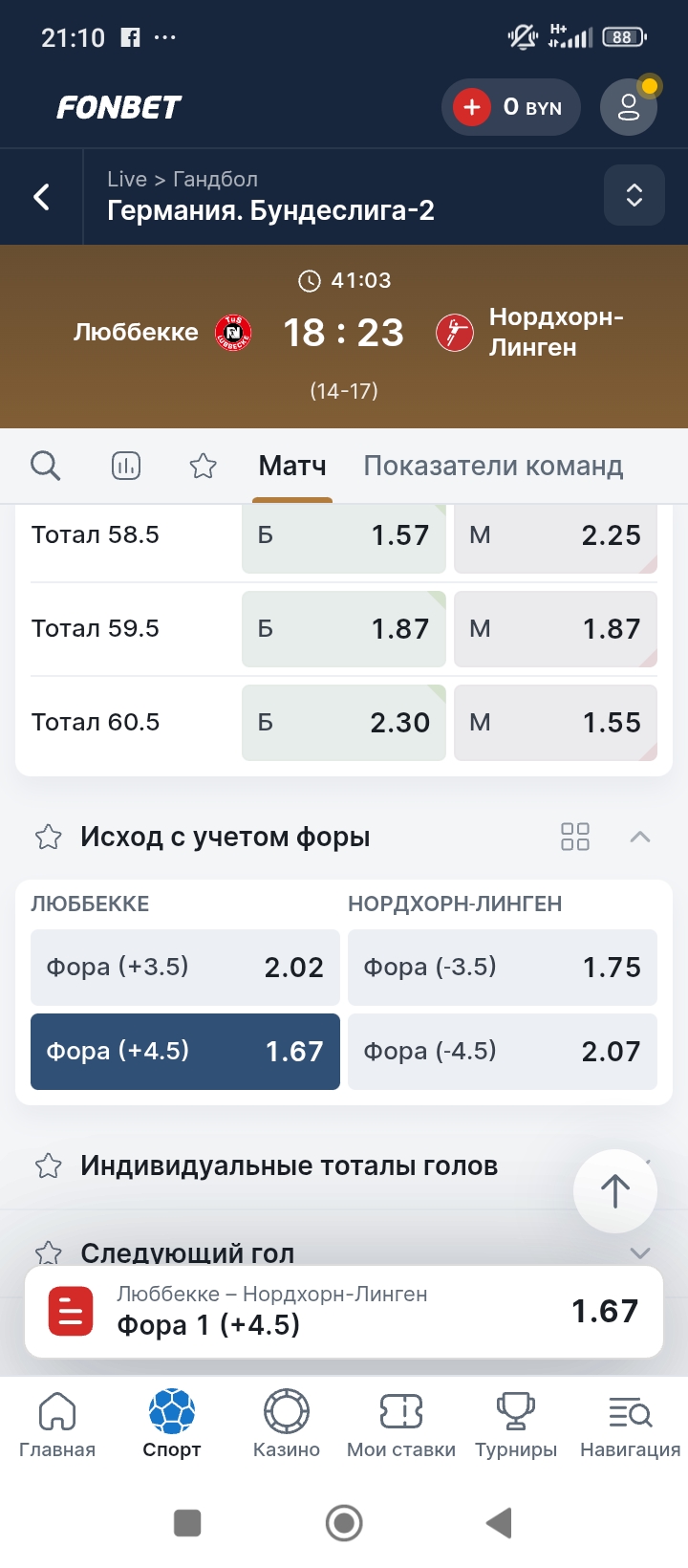This screenshot has height=1568, width=688.
Task: Collapse the Исход с учетом форы section
Action: click(x=640, y=837)
